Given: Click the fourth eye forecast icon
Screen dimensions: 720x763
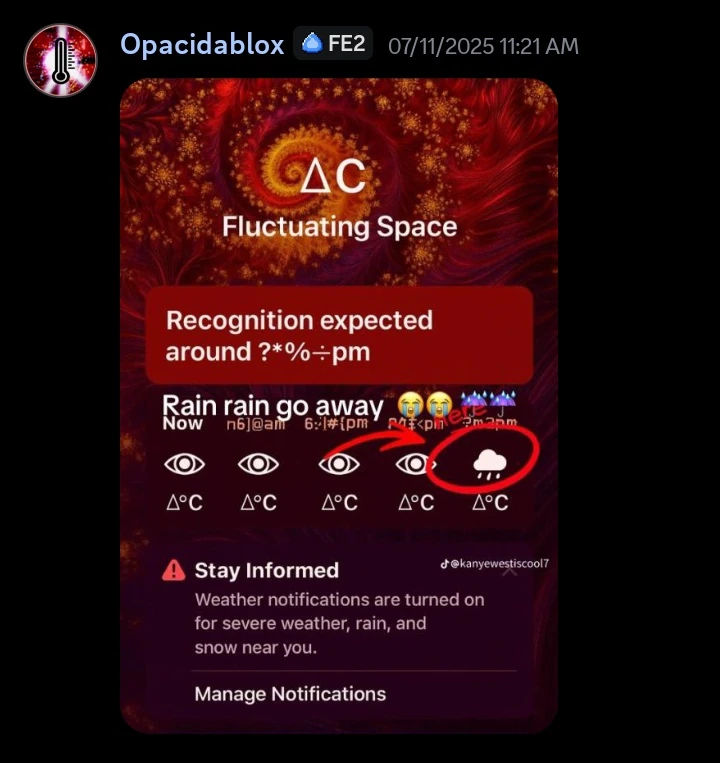Looking at the screenshot, I should coord(414,464).
